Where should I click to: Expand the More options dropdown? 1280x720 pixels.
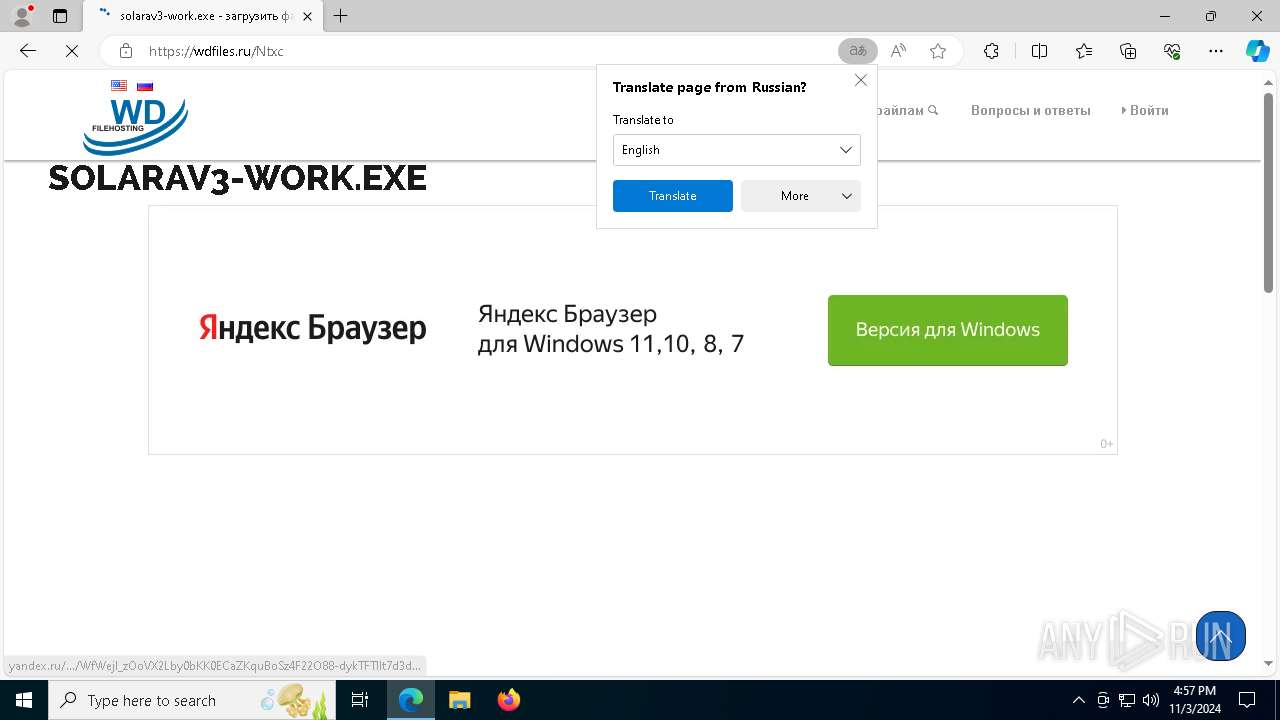click(801, 196)
